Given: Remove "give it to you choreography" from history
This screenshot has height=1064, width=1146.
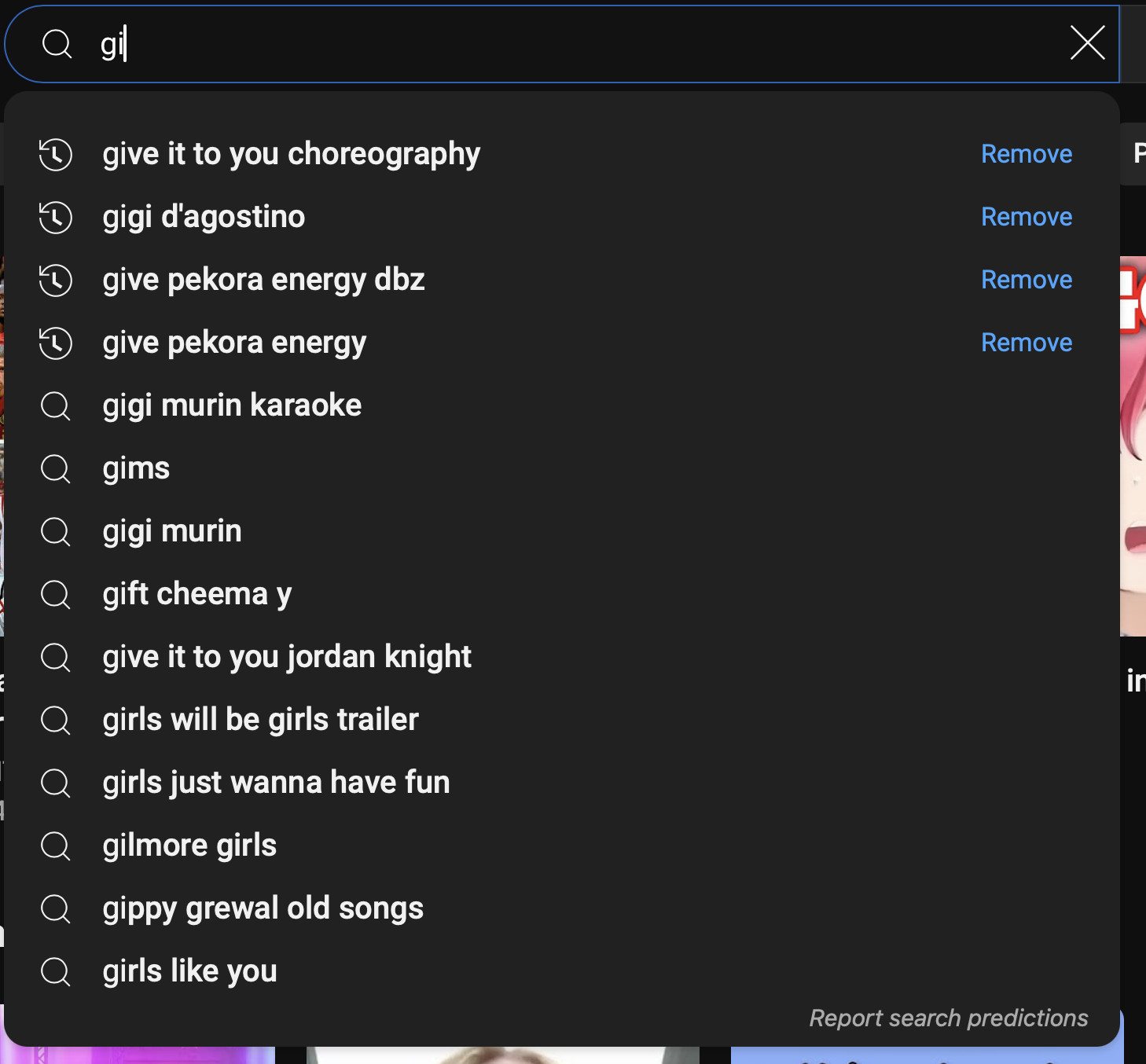Looking at the screenshot, I should click(x=1027, y=154).
